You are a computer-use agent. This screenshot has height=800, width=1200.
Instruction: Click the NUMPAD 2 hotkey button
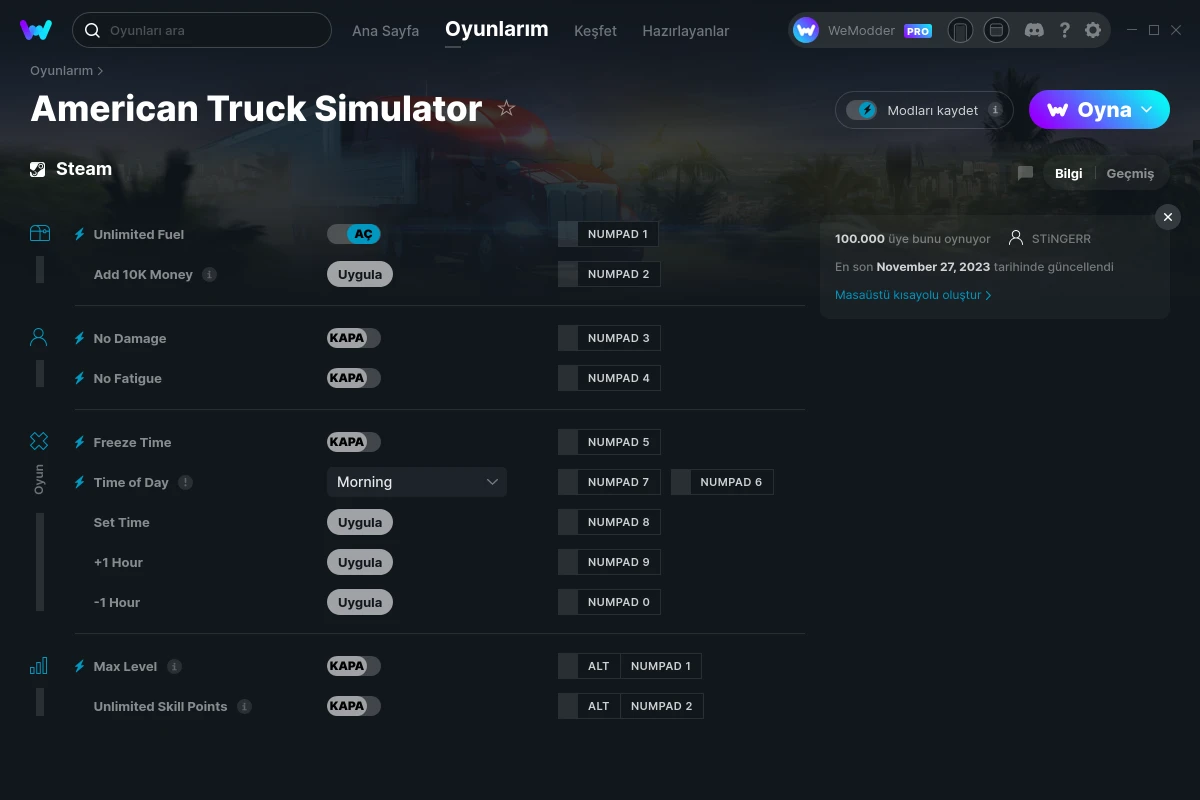click(619, 274)
